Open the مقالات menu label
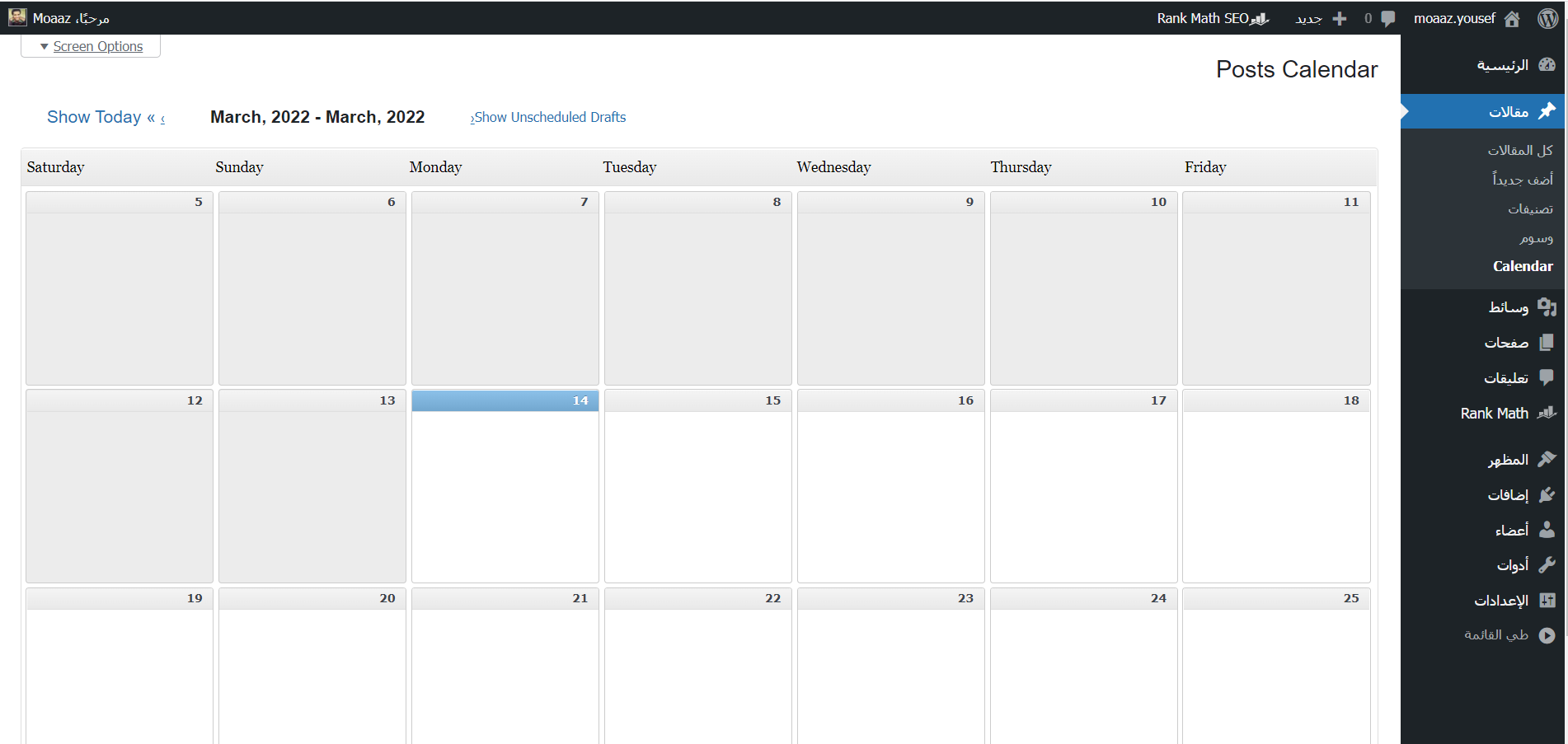1568x744 pixels. (x=1509, y=111)
